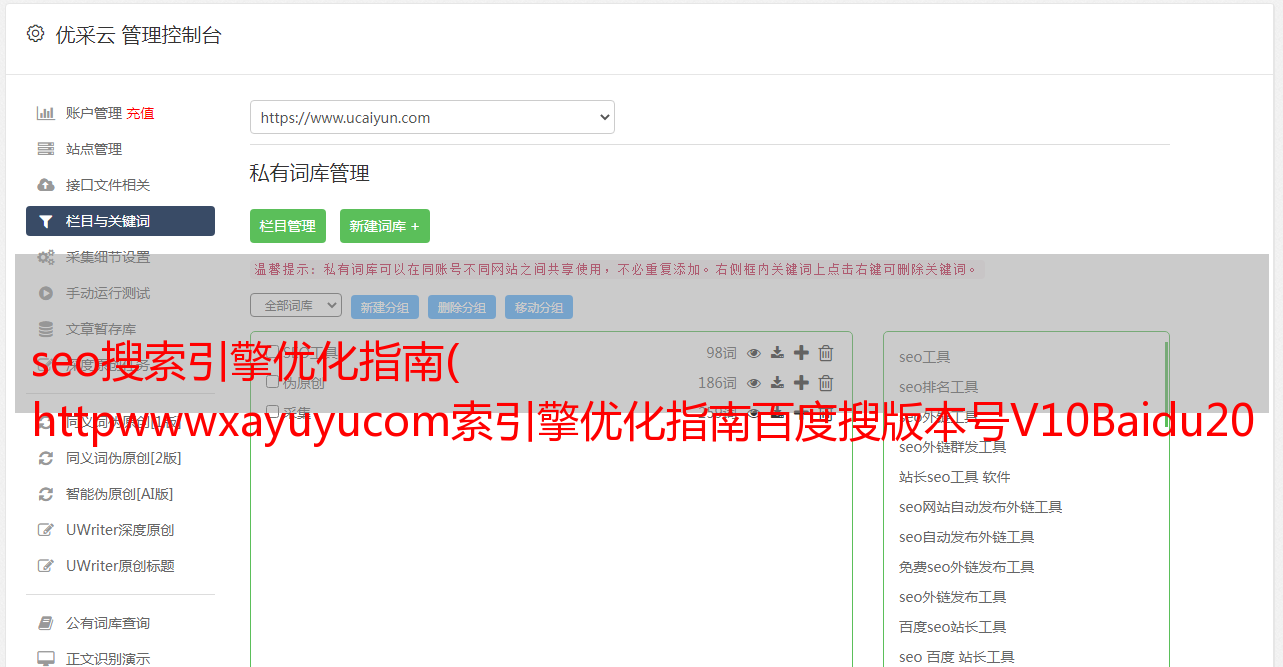This screenshot has width=1283, height=667.
Task: Open 账户管理 via its bar chart icon
Action: coord(46,113)
